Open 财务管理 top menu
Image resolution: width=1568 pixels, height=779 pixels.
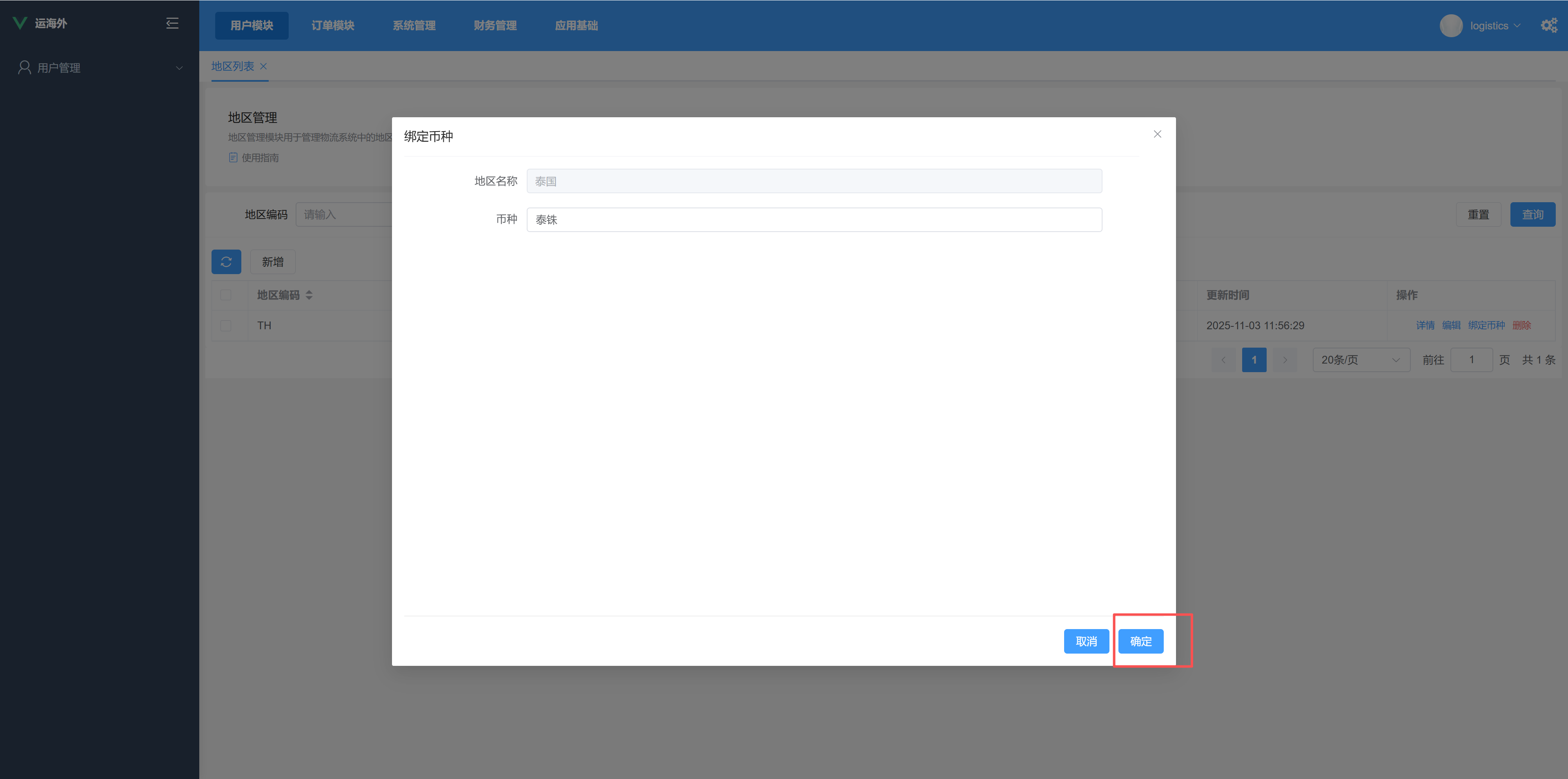[495, 26]
